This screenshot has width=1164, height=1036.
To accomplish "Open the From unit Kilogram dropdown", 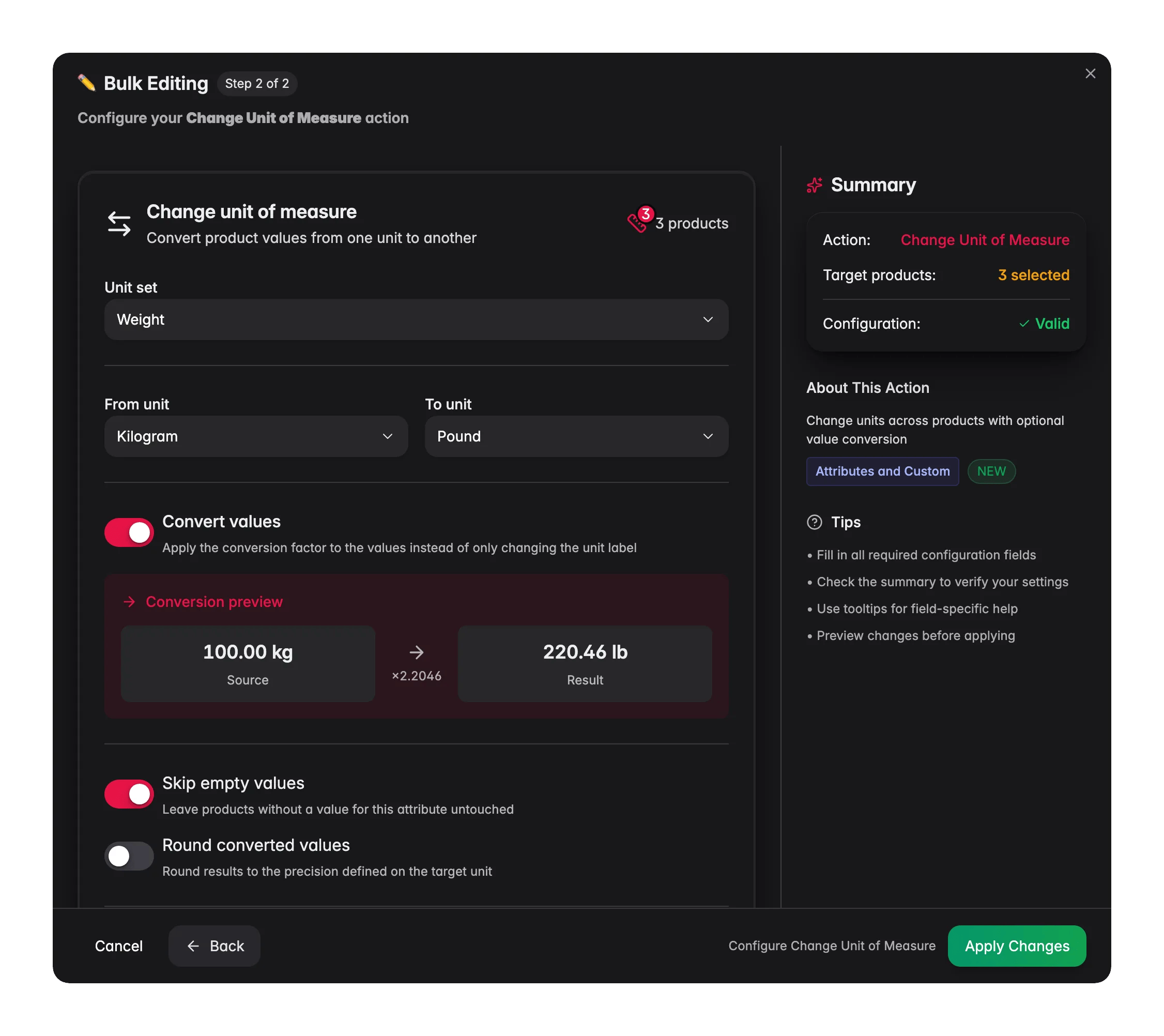I will pyautogui.click(x=256, y=436).
